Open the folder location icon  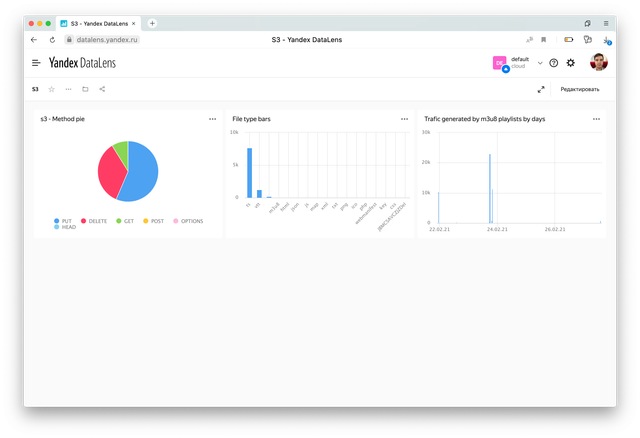click(x=85, y=89)
